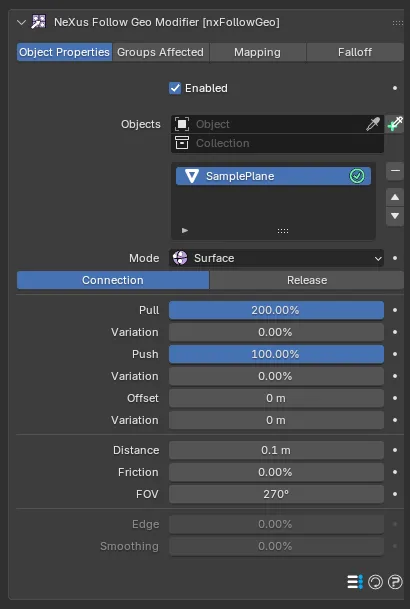Select SamplePlane in the objects list

[x=273, y=176]
